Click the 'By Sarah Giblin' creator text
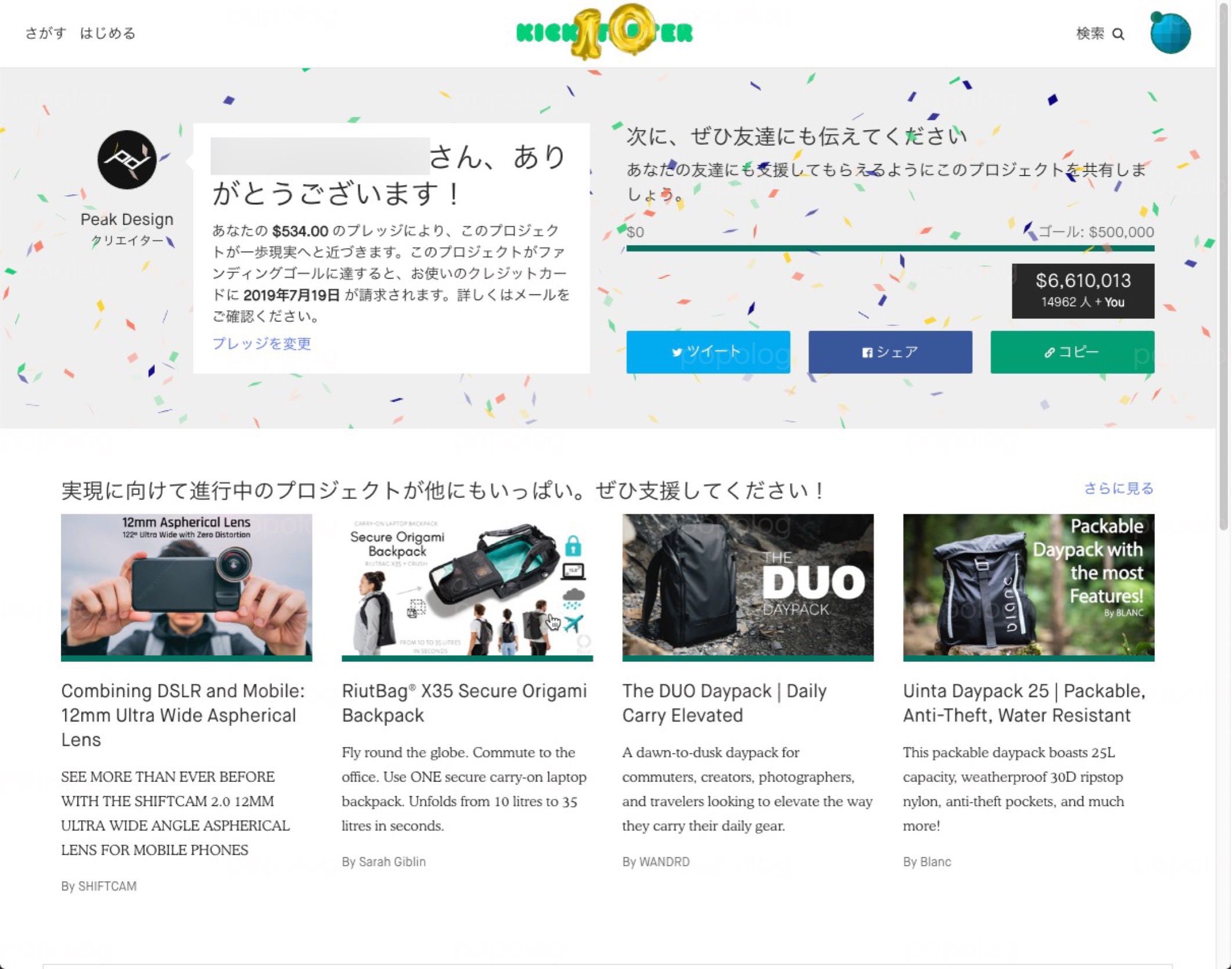This screenshot has height=969, width=1232. pyautogui.click(x=383, y=862)
